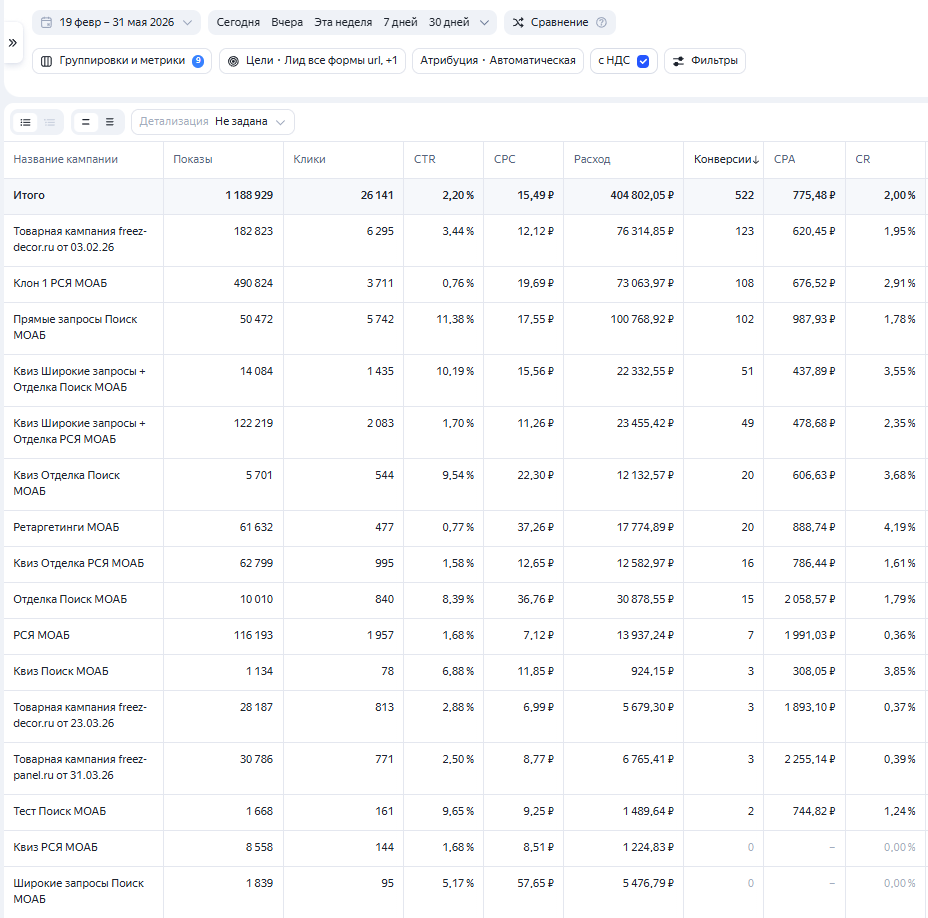The width and height of the screenshot is (928, 918).
Task: Click the calendar icon in date range
Action: click(x=46, y=22)
